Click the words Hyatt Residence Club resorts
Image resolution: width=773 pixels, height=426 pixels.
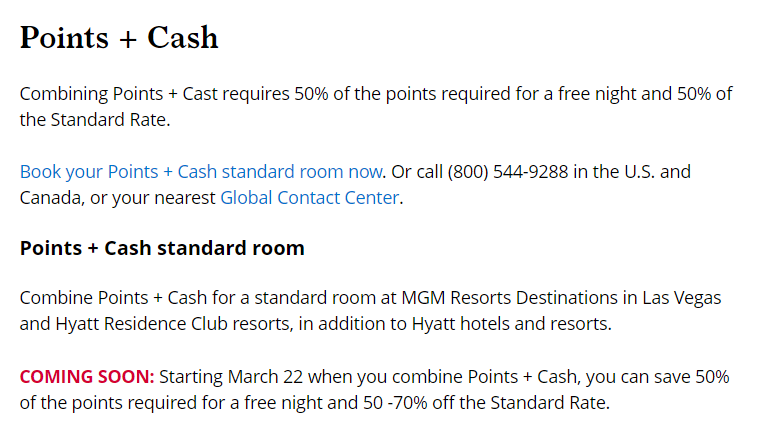click(x=174, y=324)
